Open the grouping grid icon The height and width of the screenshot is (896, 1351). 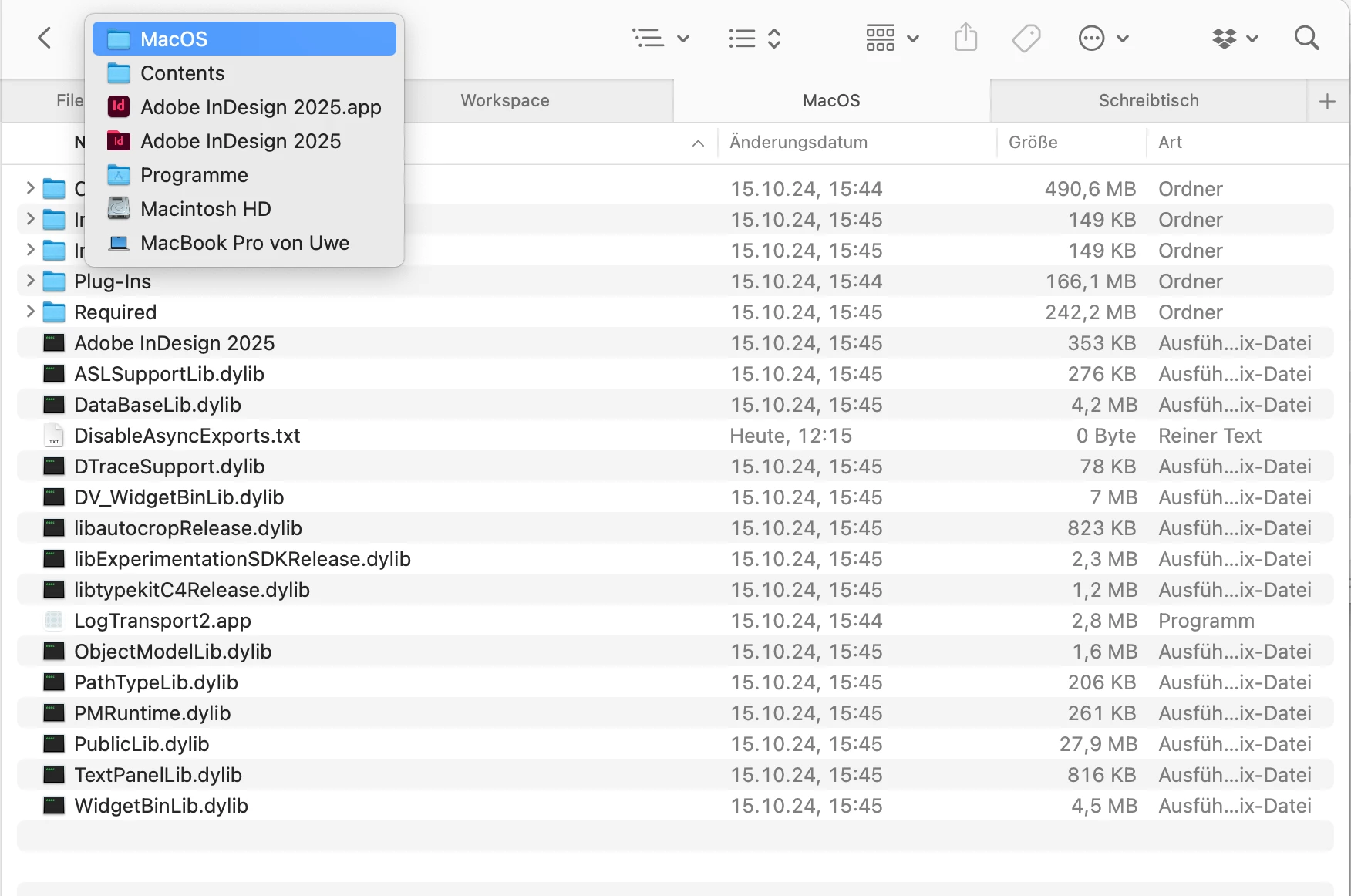pos(880,38)
